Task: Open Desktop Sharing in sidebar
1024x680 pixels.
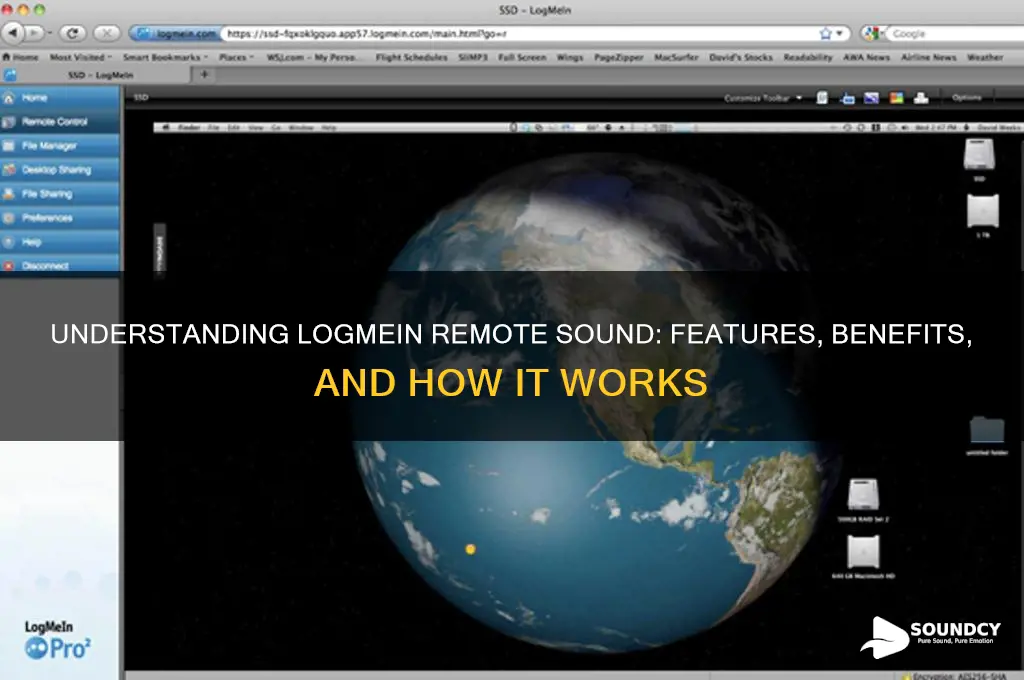Action: pos(59,170)
